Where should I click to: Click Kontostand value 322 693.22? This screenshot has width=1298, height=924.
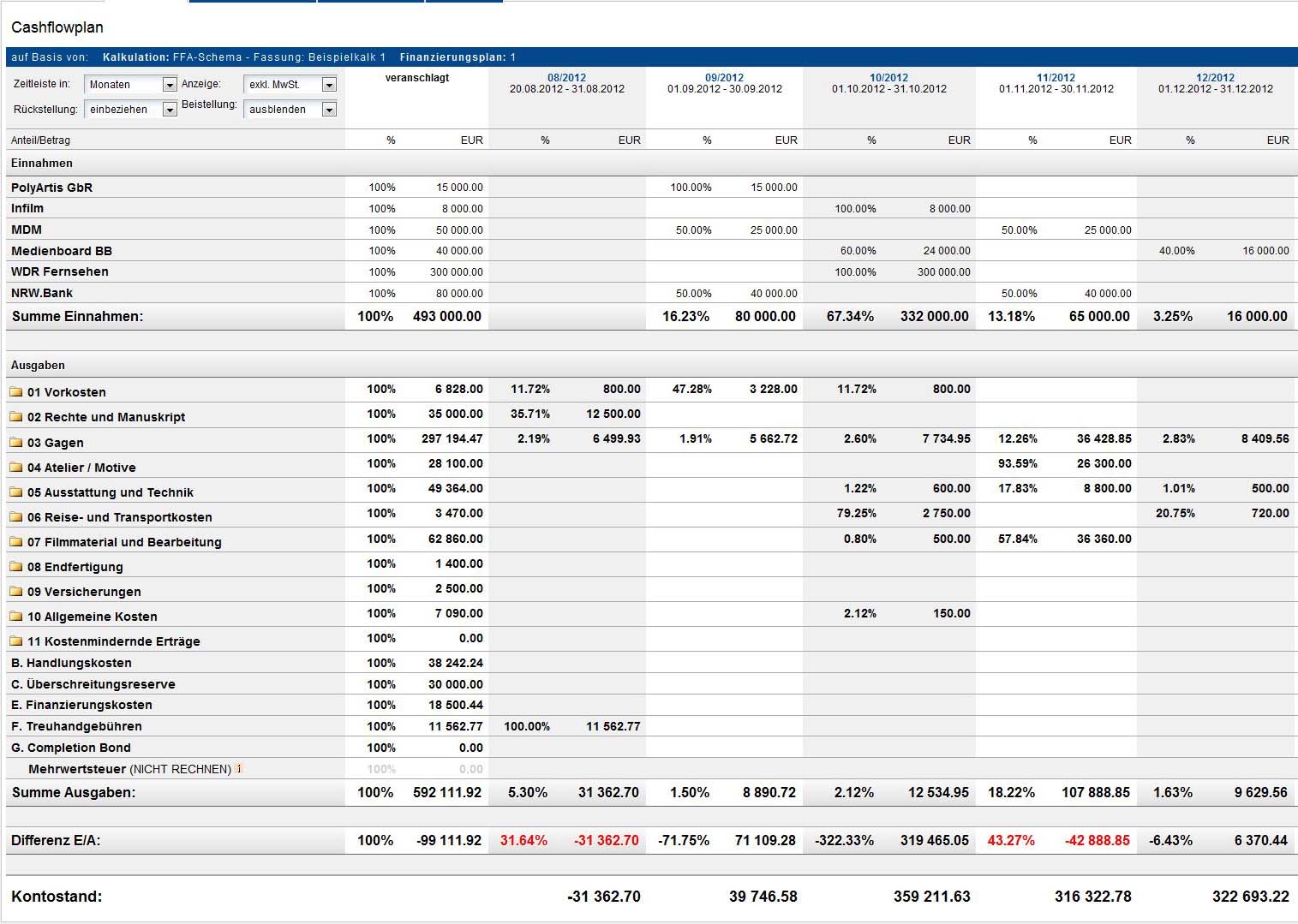click(1251, 897)
